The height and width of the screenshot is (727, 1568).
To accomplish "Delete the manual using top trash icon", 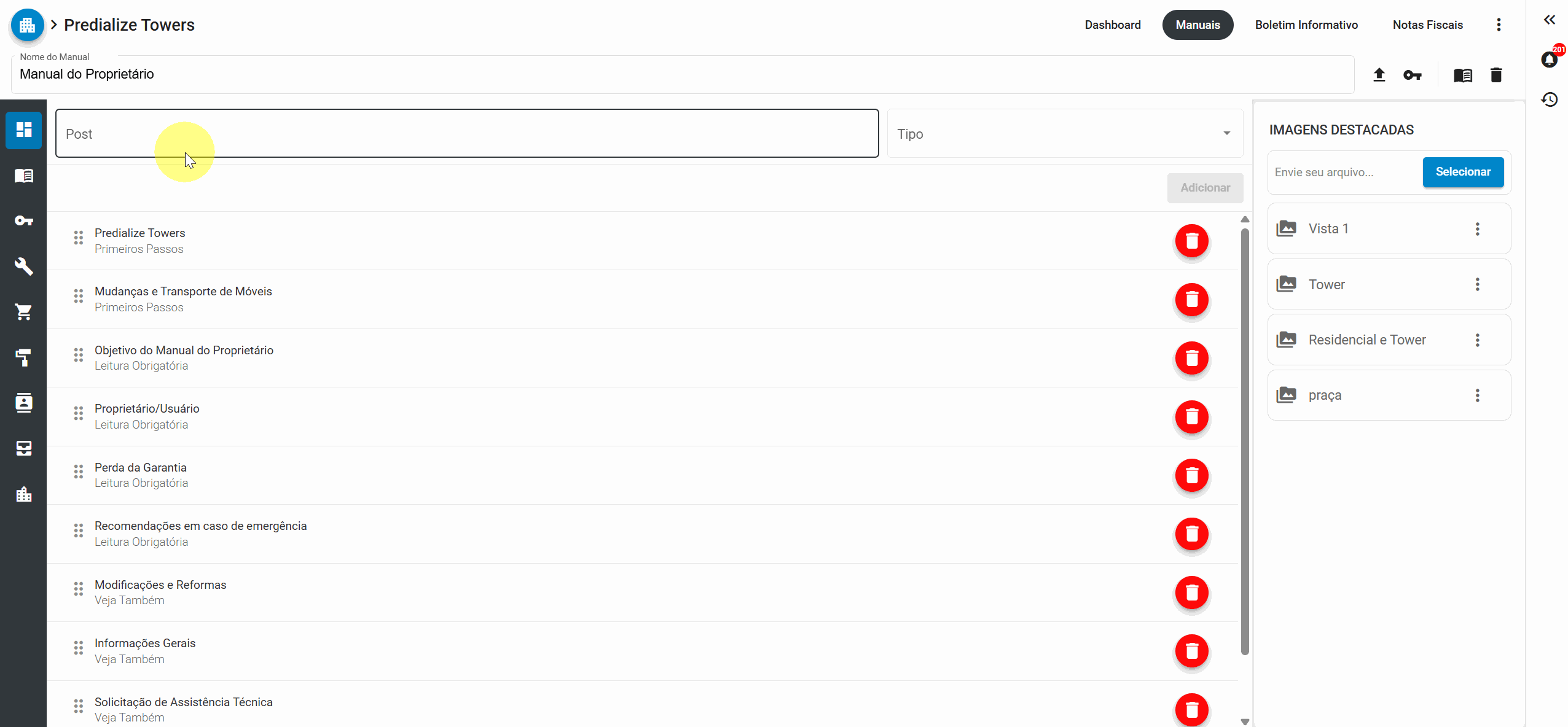I will [x=1496, y=75].
